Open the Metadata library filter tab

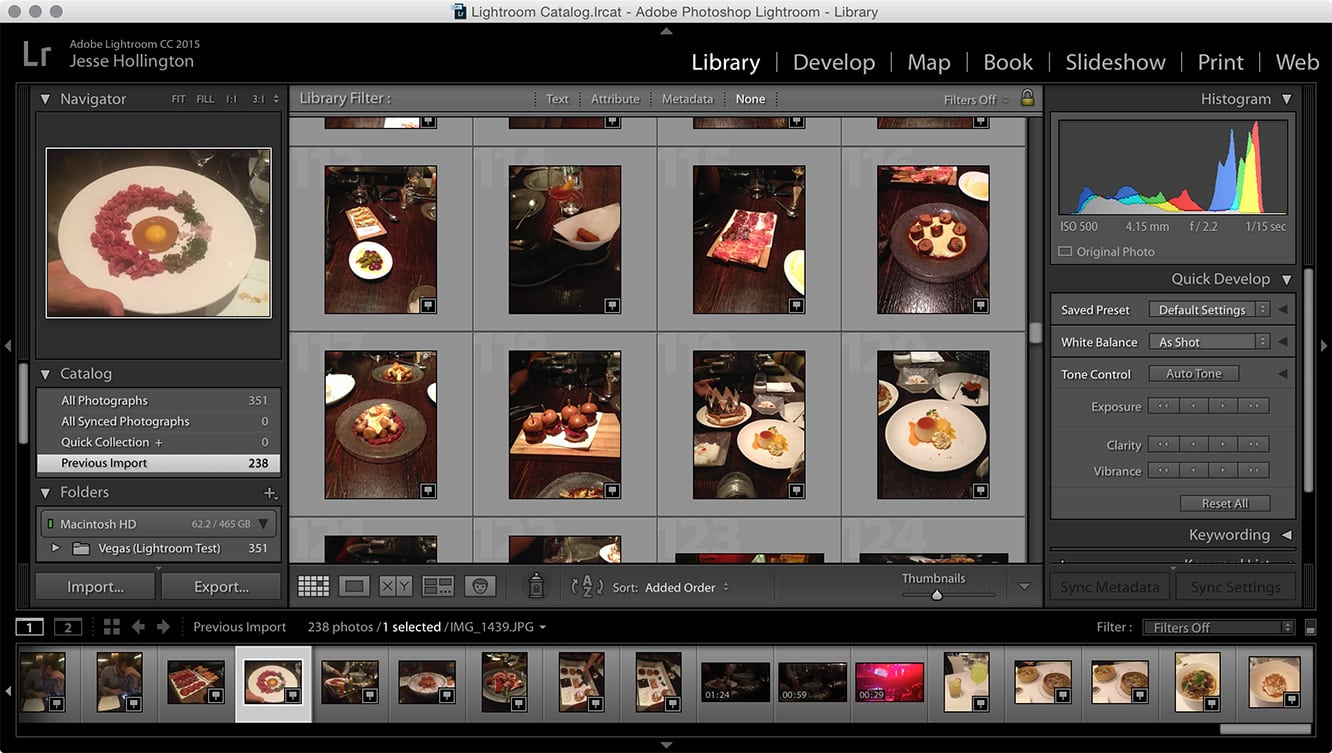coord(687,99)
